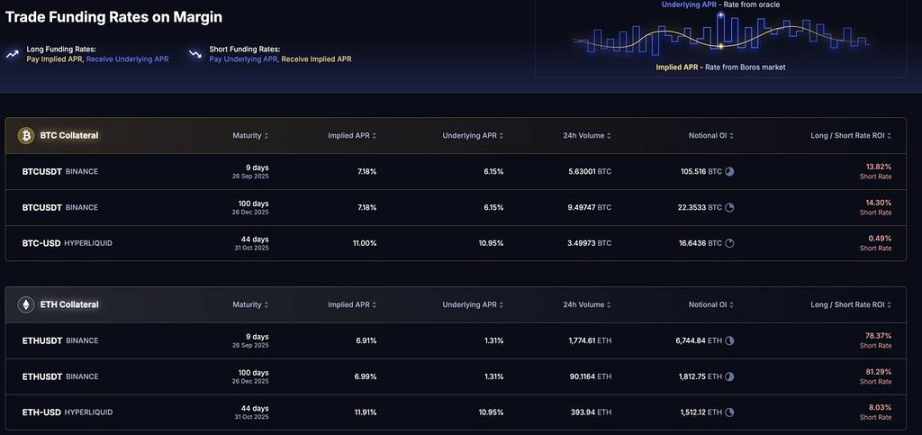
Task: Open the BTC-USD Hyperliquid market row
Action: click(67, 243)
